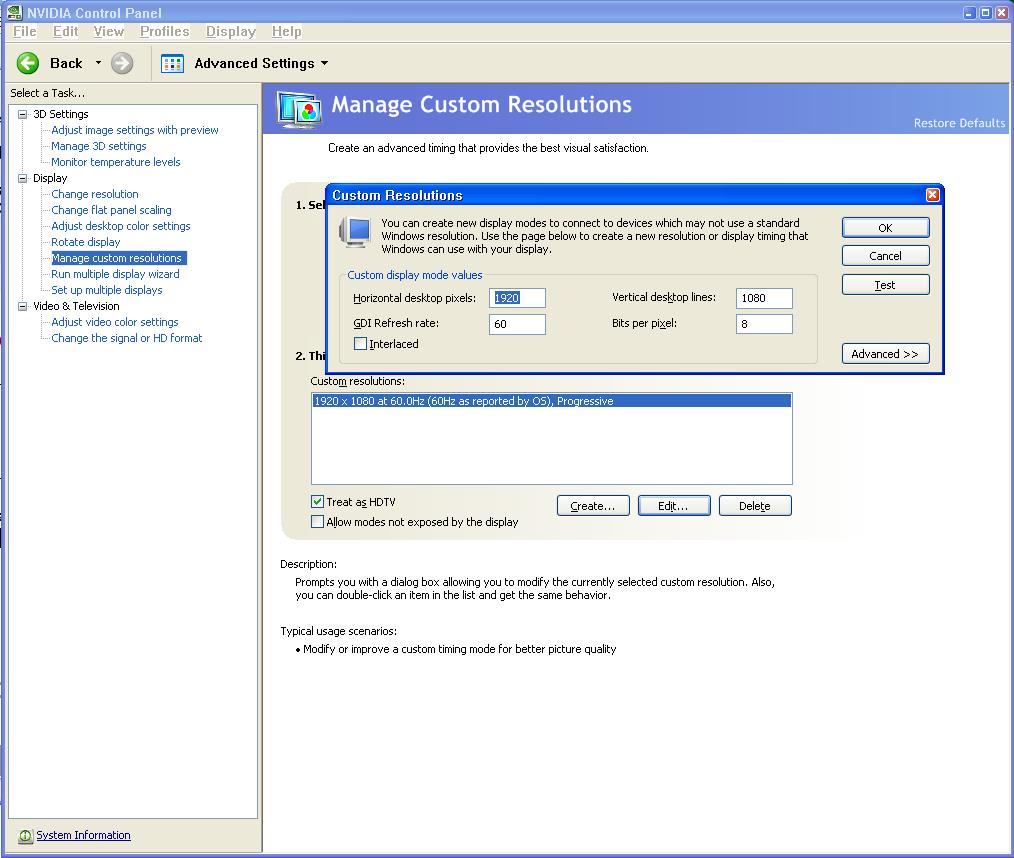
Task: Click the System Information icon
Action: [x=25, y=836]
